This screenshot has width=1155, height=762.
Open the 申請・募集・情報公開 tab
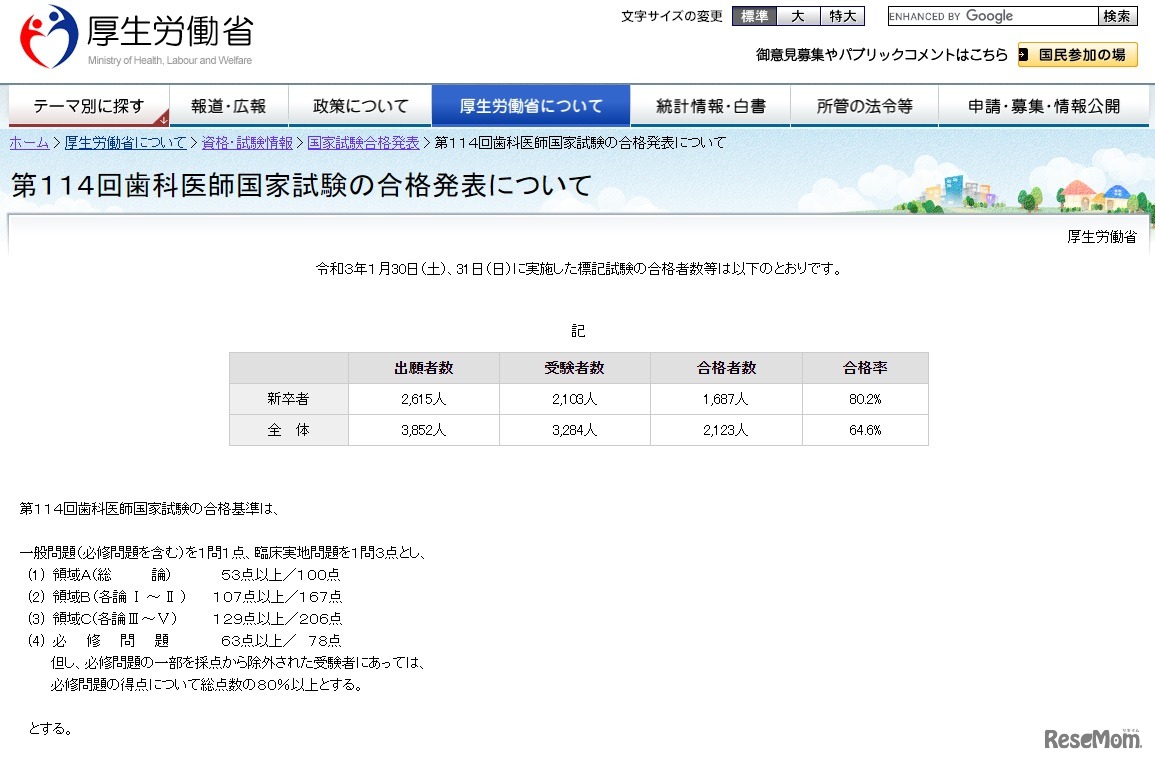[x=1043, y=106]
